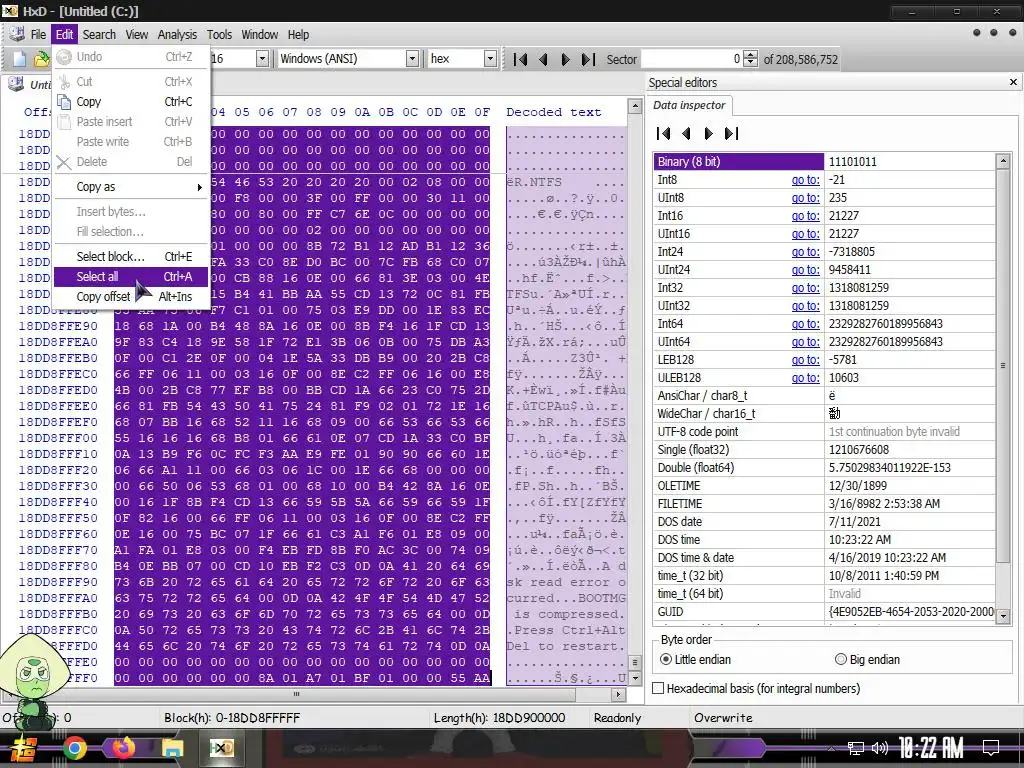Viewport: 1024px width, 768px height.
Task: Click Data inspector next-byte arrow
Action: pyautogui.click(x=709, y=133)
